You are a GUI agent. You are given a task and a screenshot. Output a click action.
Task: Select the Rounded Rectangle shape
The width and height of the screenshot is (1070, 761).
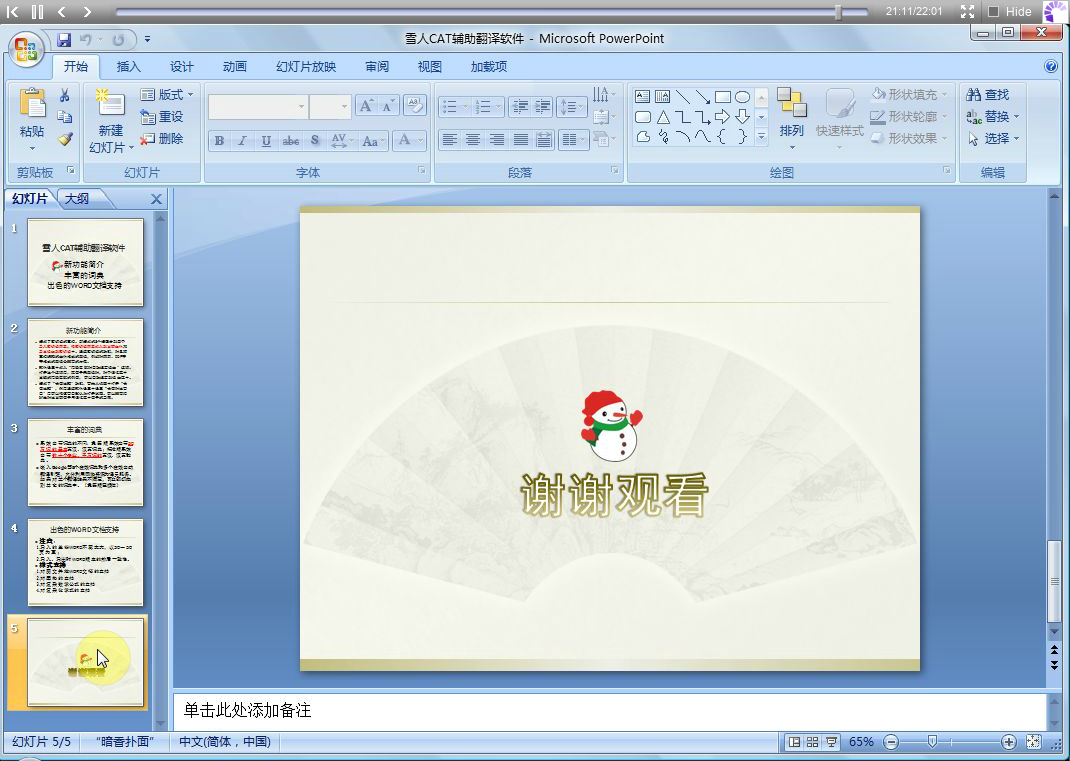coord(642,117)
